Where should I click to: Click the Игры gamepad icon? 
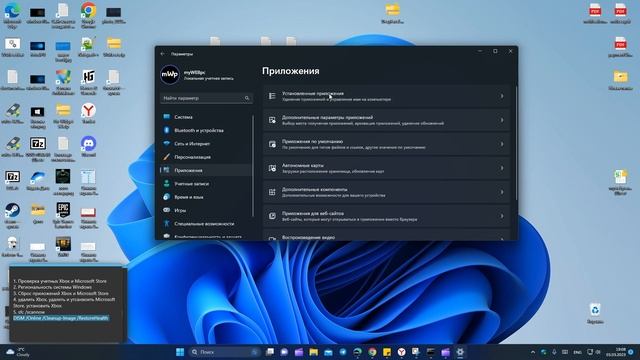click(167, 210)
